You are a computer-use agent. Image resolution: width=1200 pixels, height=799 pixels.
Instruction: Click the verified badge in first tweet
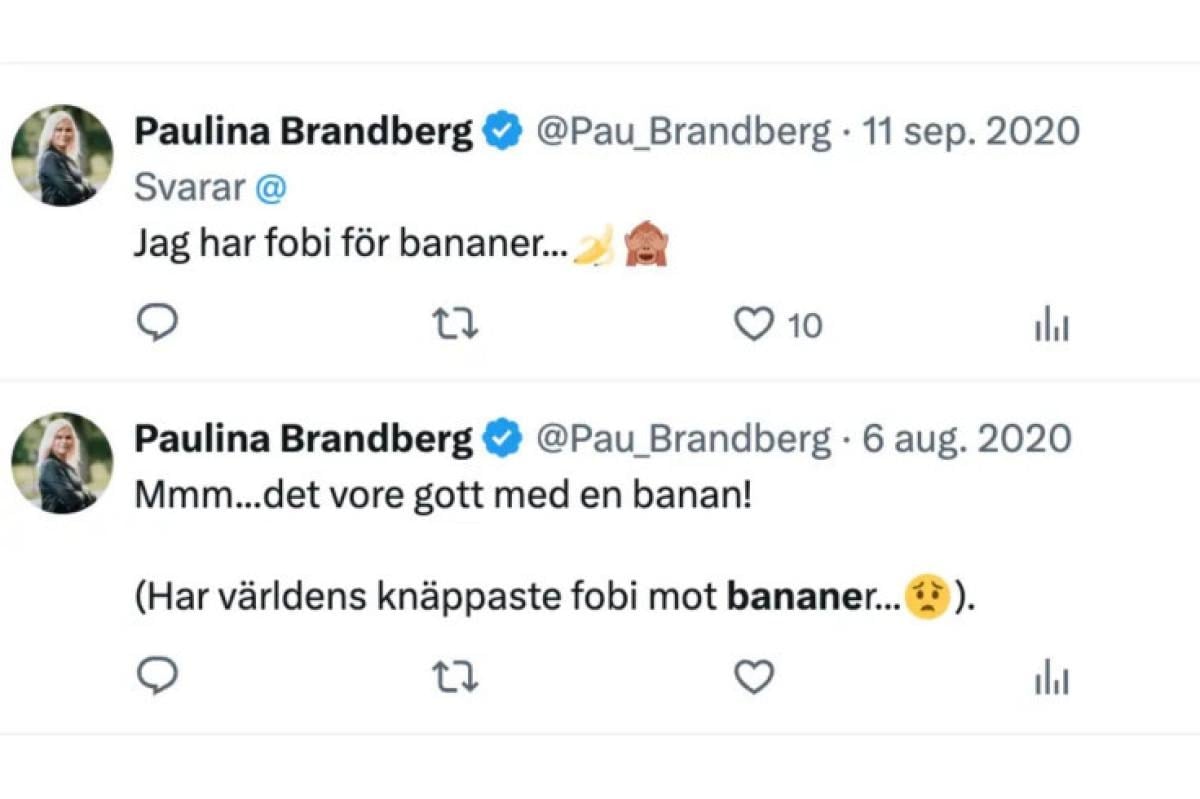pyautogui.click(x=503, y=131)
